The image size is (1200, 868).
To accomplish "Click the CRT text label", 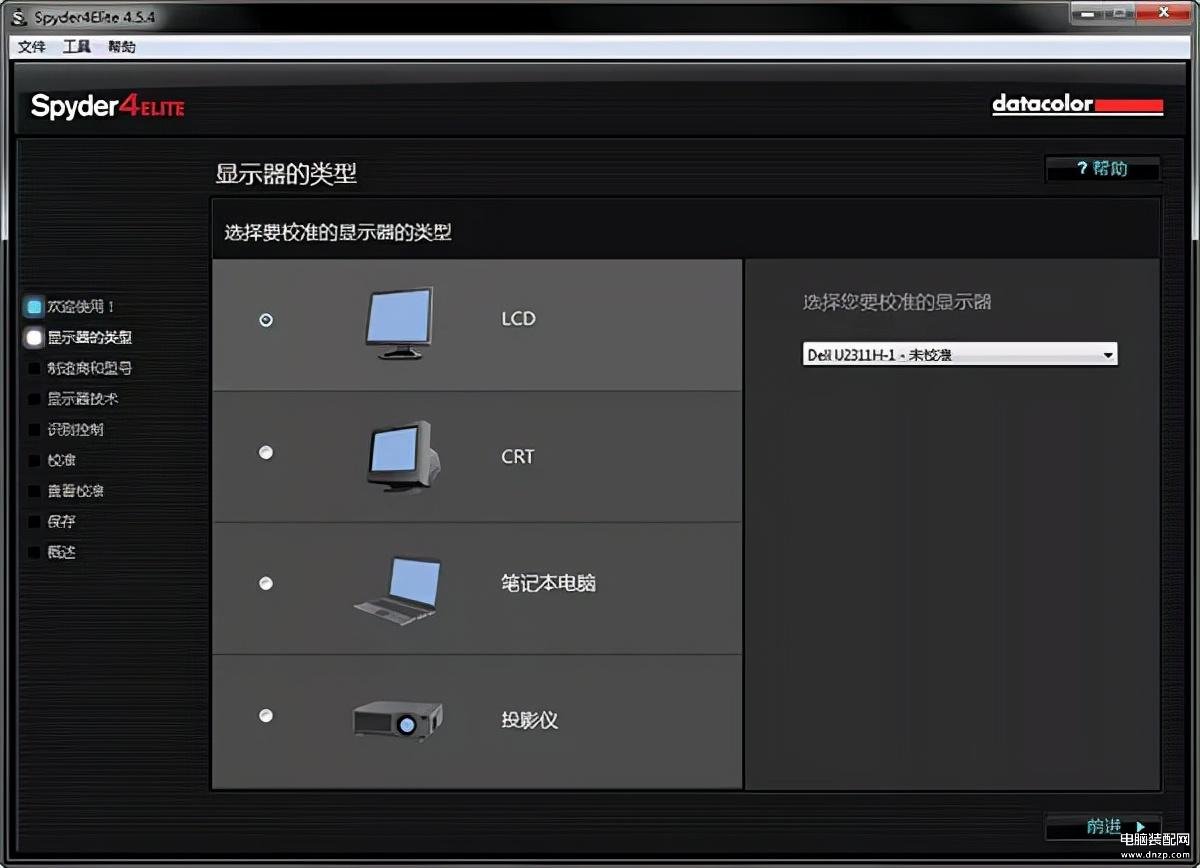I will 518,457.
